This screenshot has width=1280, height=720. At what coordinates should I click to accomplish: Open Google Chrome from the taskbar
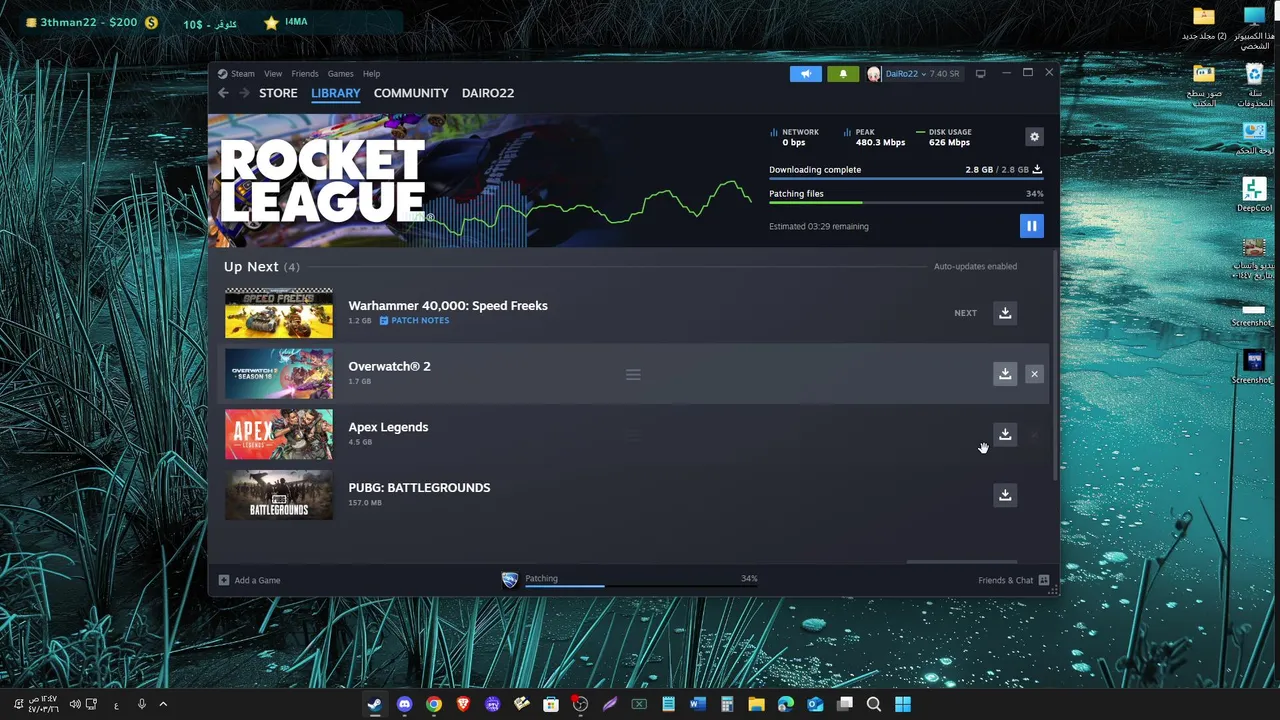[x=433, y=704]
